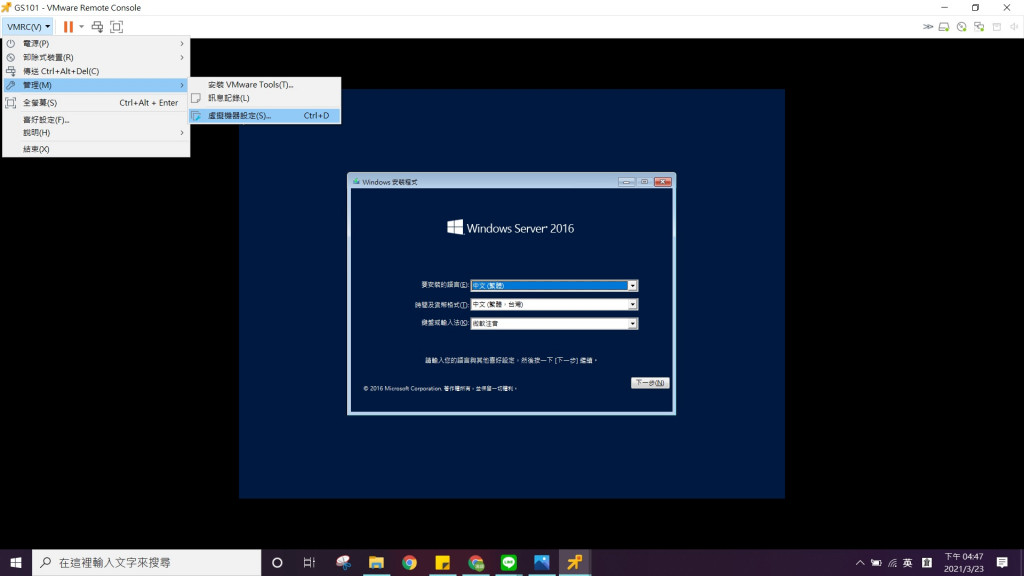1024x576 pixels.
Task: Show hidden system tray icons
Action: (860, 562)
